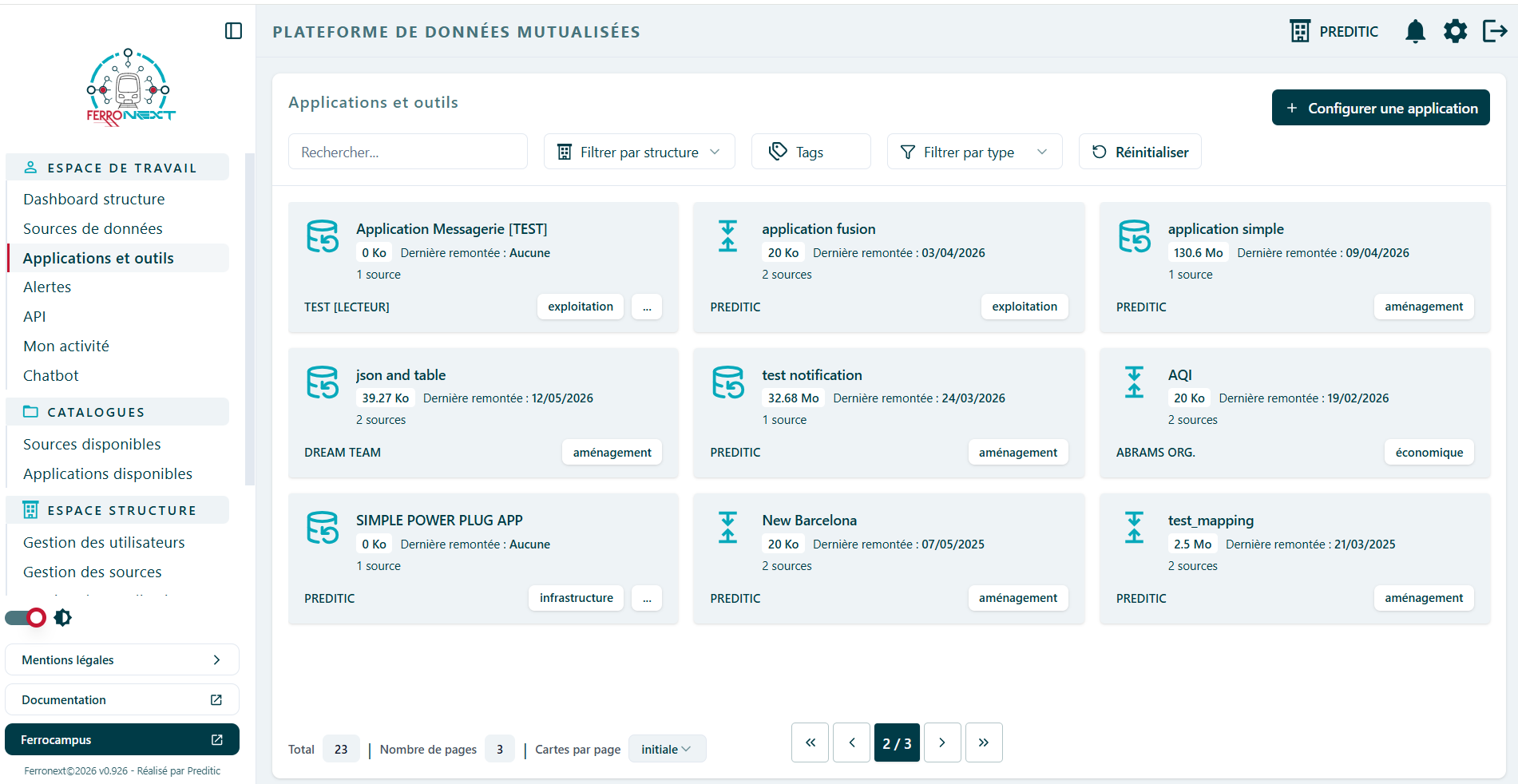This screenshot has width=1518, height=784.
Task: Open Chatbot menu item
Action: (51, 375)
